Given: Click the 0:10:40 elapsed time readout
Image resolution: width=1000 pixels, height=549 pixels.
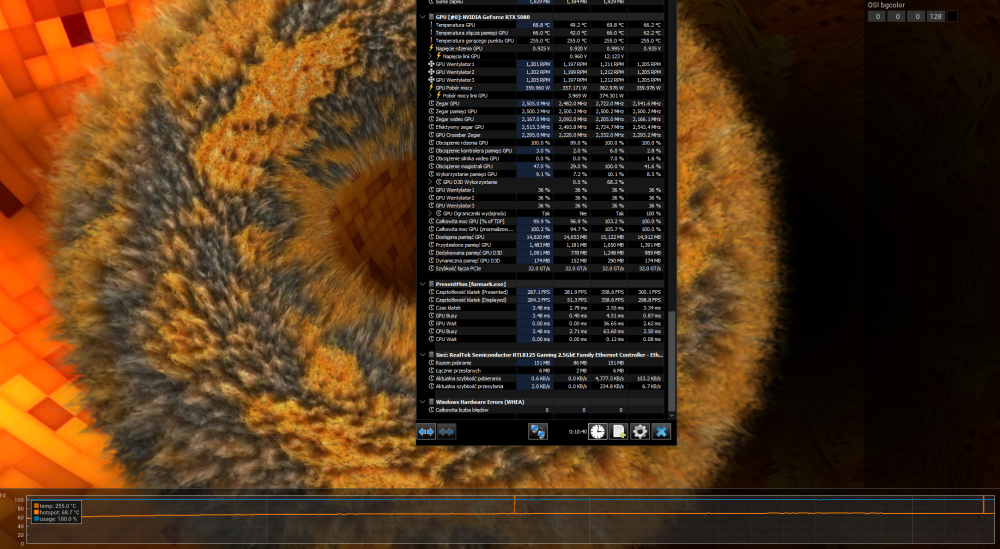Looking at the screenshot, I should click(578, 432).
